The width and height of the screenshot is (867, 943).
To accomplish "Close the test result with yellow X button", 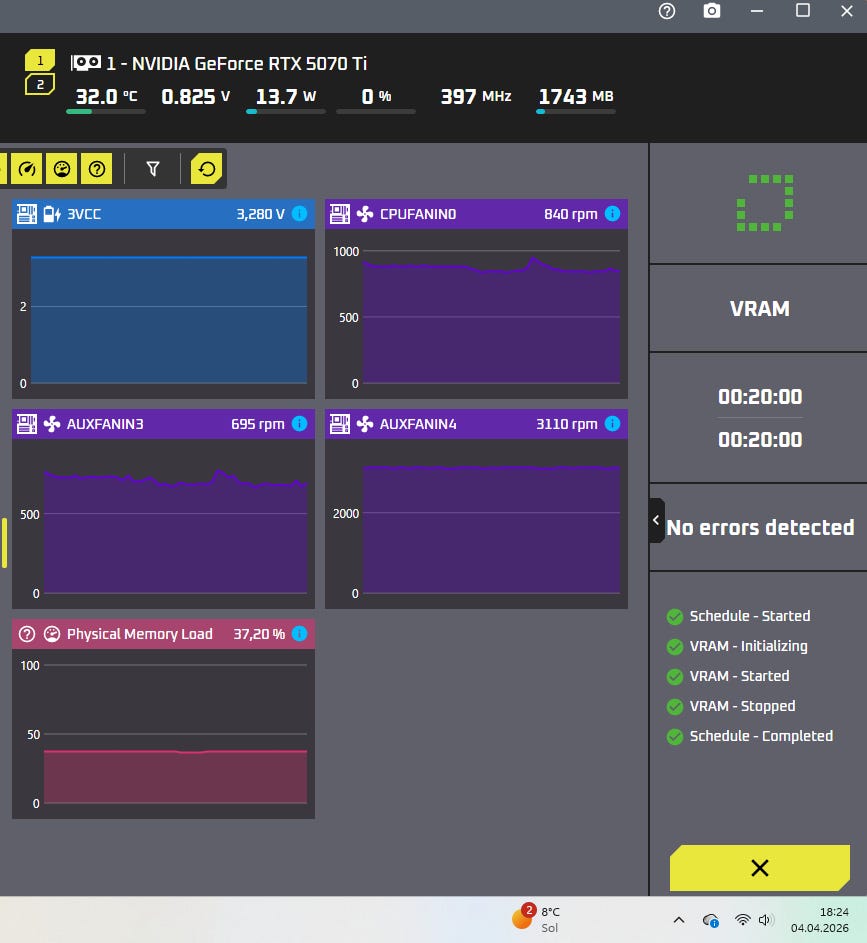I will click(x=760, y=868).
